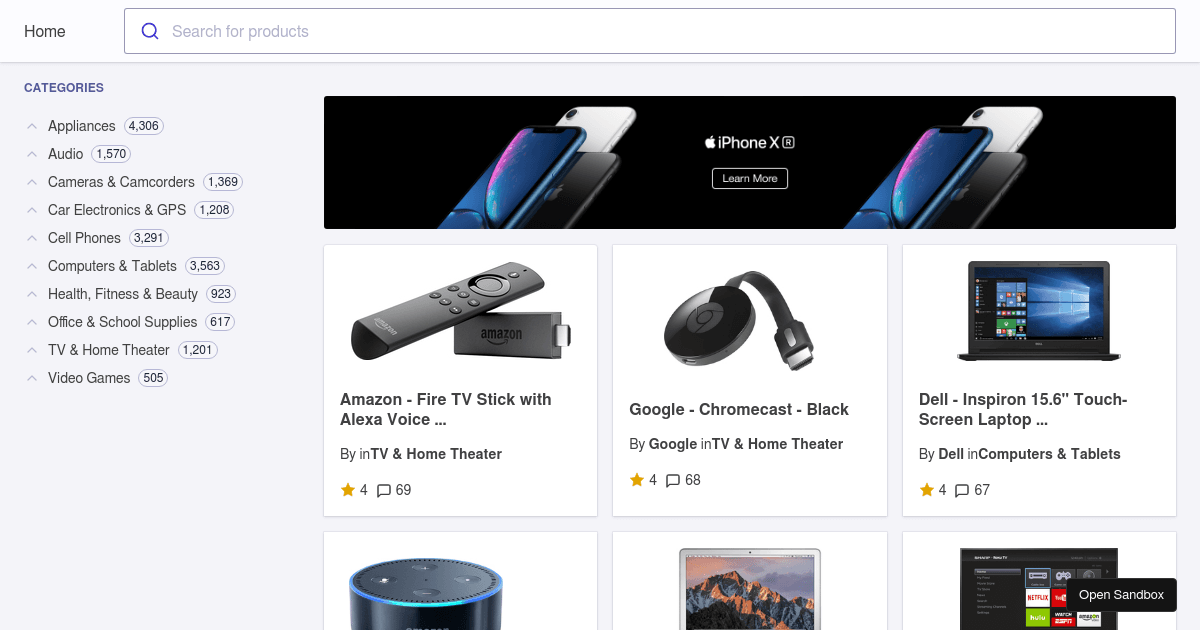1200x630 pixels.
Task: Click the star icon on the Chromecast card
Action: click(x=637, y=480)
